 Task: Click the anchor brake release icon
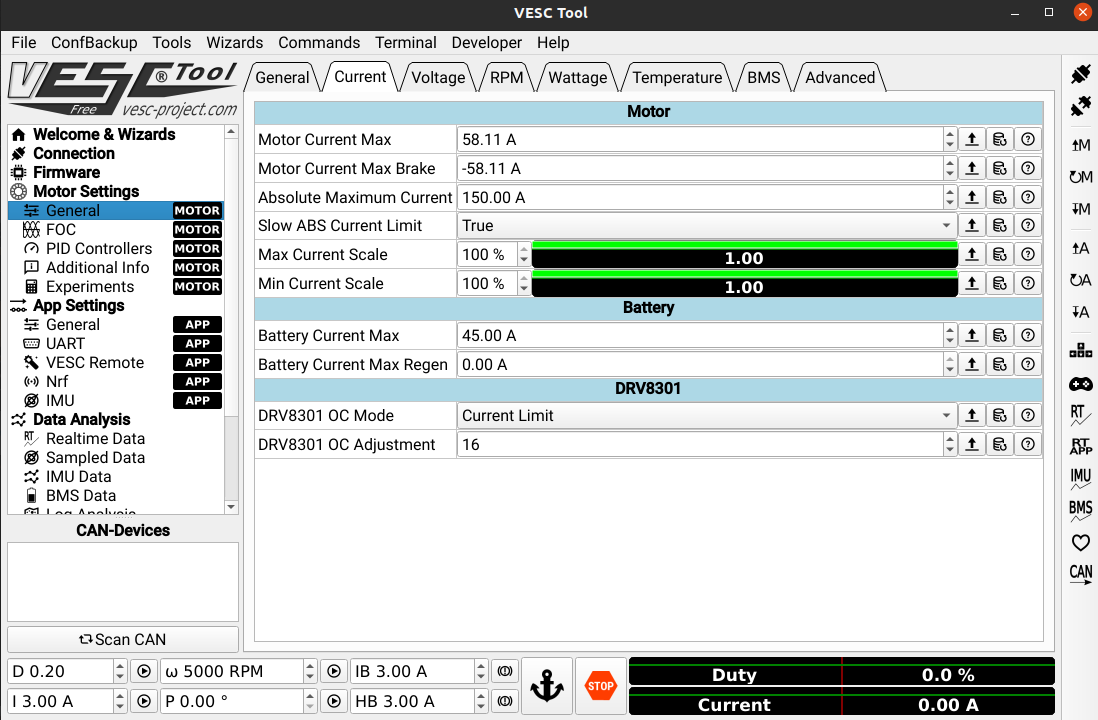(547, 686)
